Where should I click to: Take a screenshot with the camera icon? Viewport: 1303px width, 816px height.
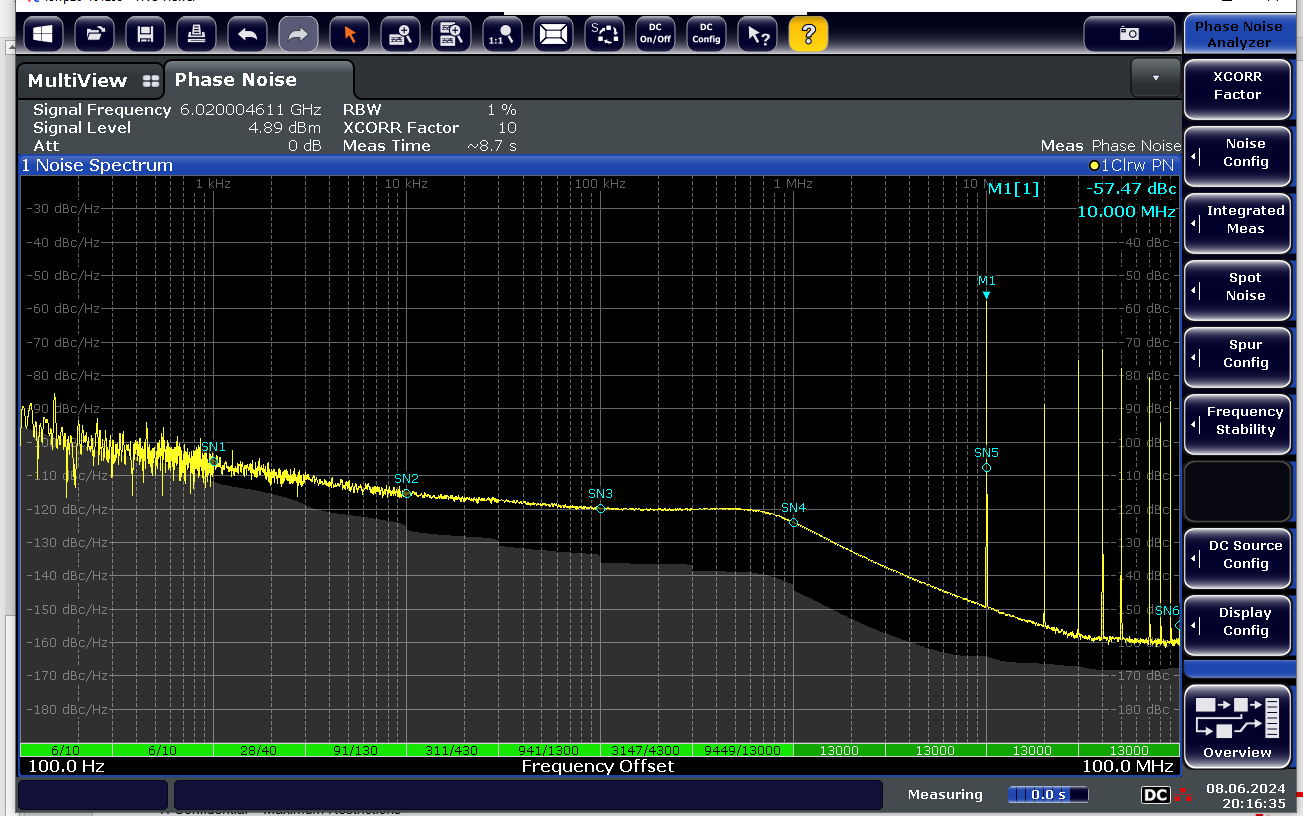1128,34
